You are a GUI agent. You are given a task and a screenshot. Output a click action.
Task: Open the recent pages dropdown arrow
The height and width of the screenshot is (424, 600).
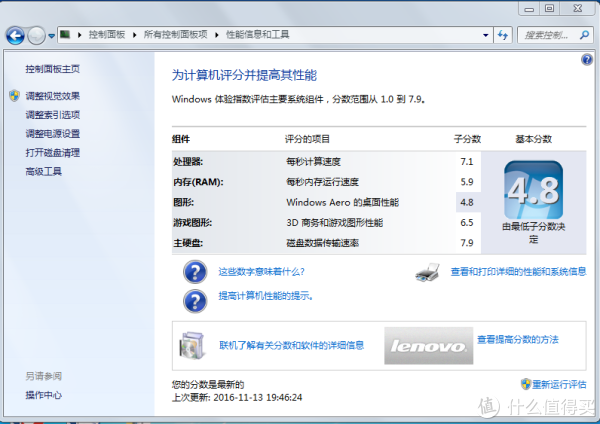(x=52, y=36)
